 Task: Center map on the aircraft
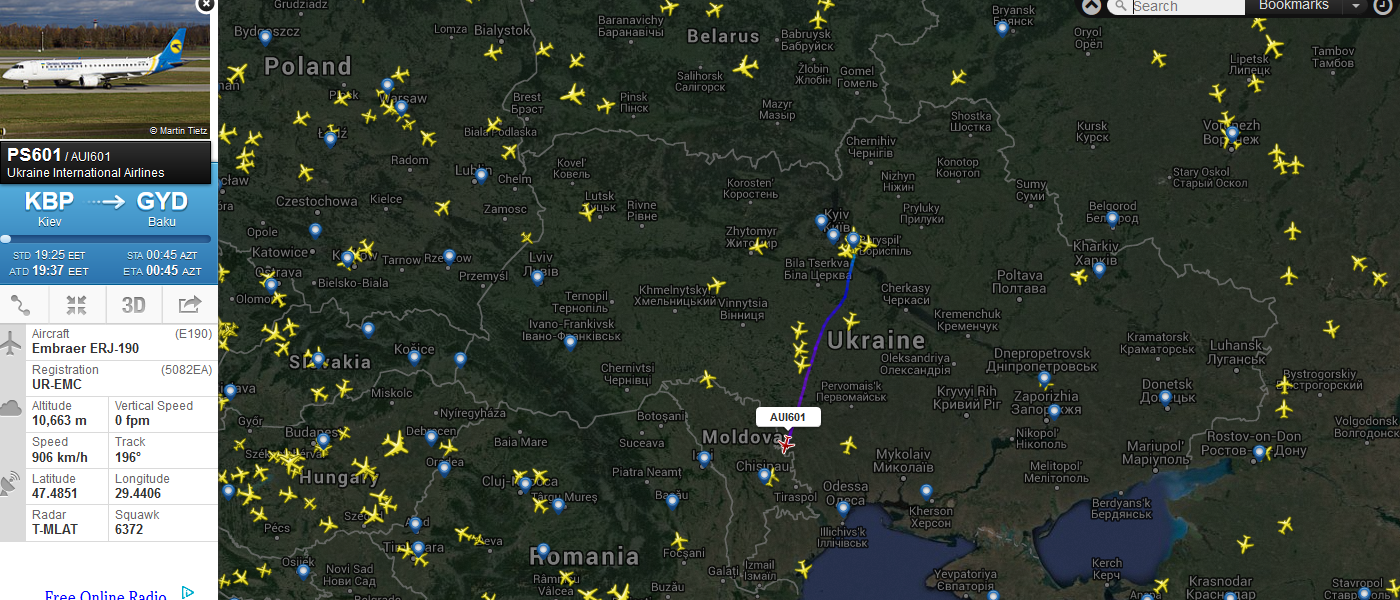[77, 305]
